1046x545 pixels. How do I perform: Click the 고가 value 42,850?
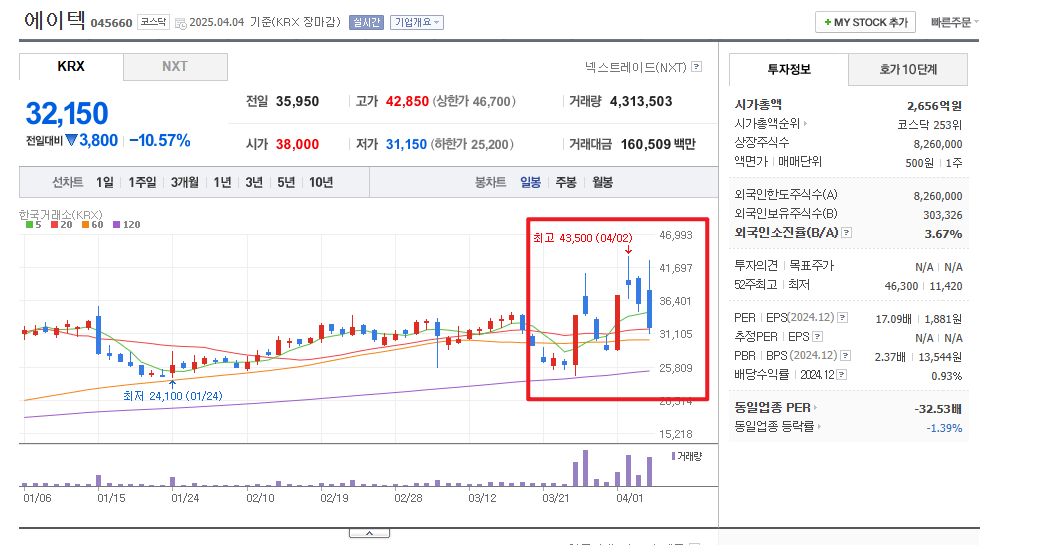coord(407,101)
